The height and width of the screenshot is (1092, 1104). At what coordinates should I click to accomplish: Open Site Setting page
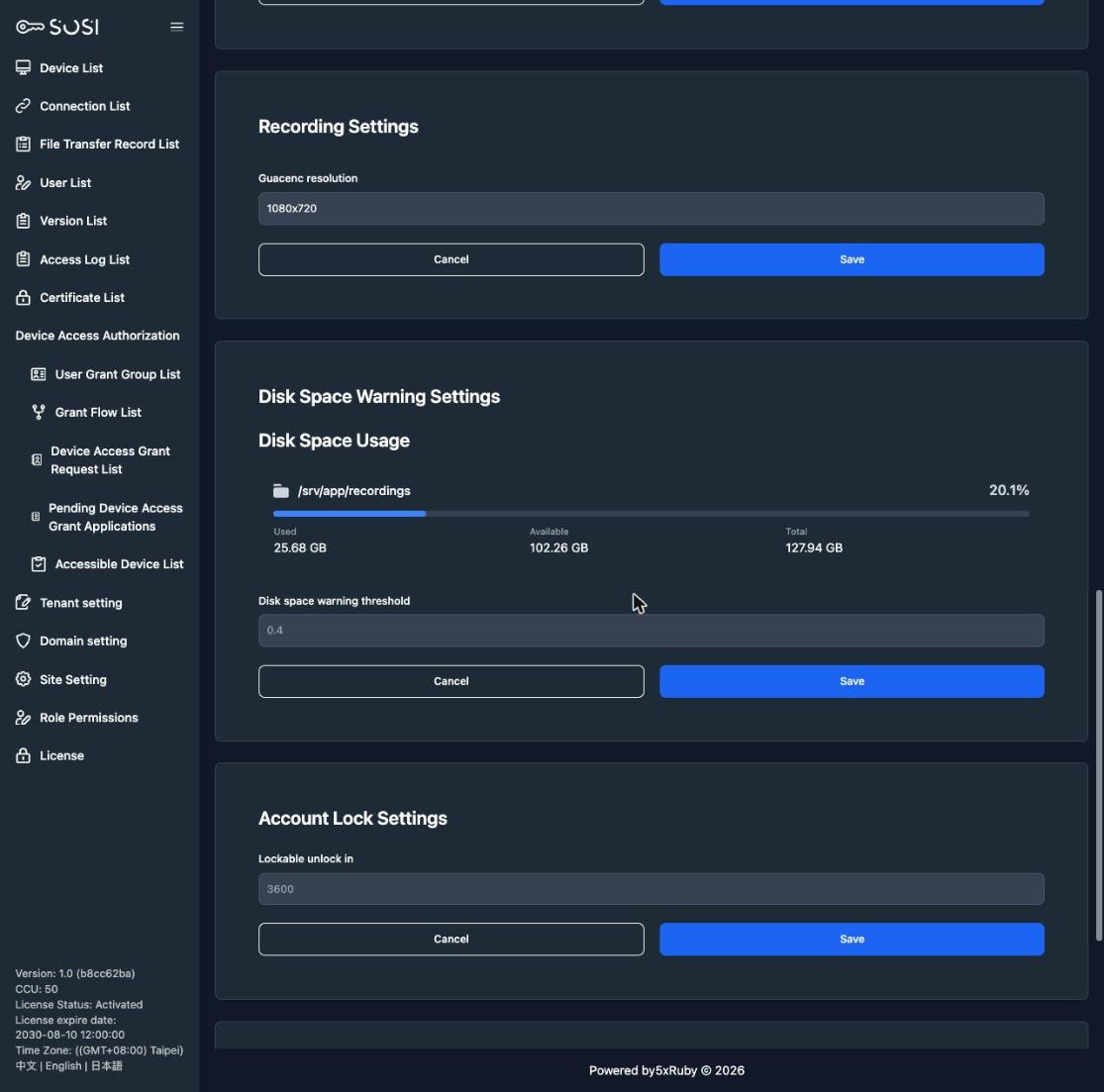tap(73, 679)
